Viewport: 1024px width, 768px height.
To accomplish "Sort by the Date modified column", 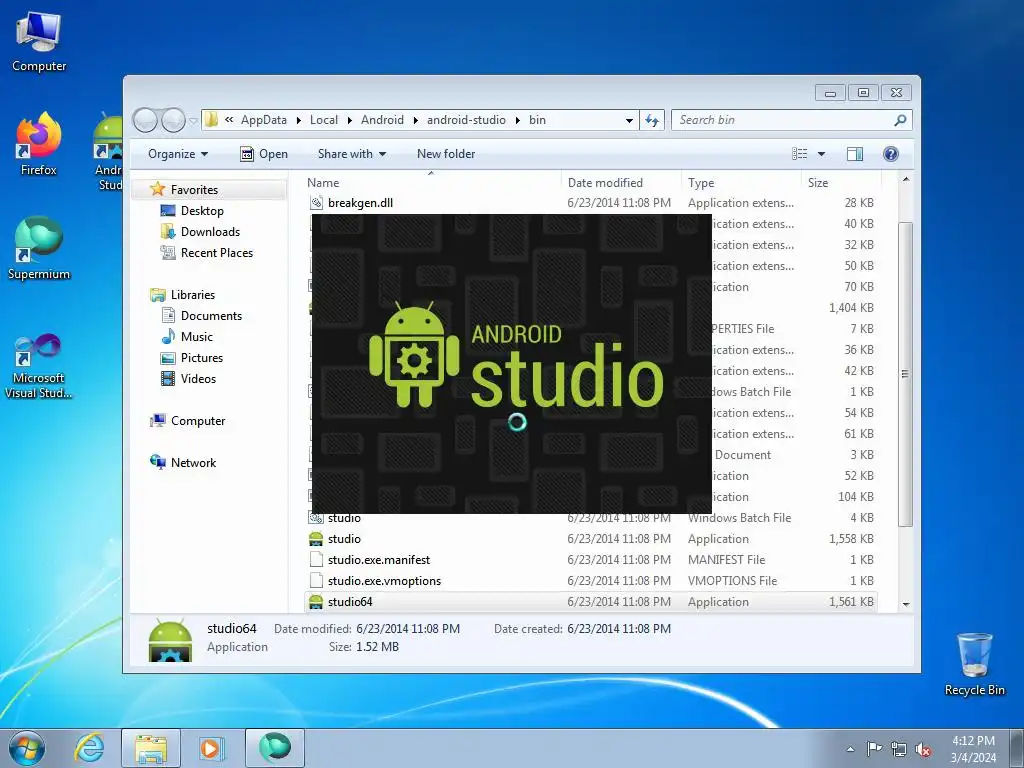I will tap(620, 183).
